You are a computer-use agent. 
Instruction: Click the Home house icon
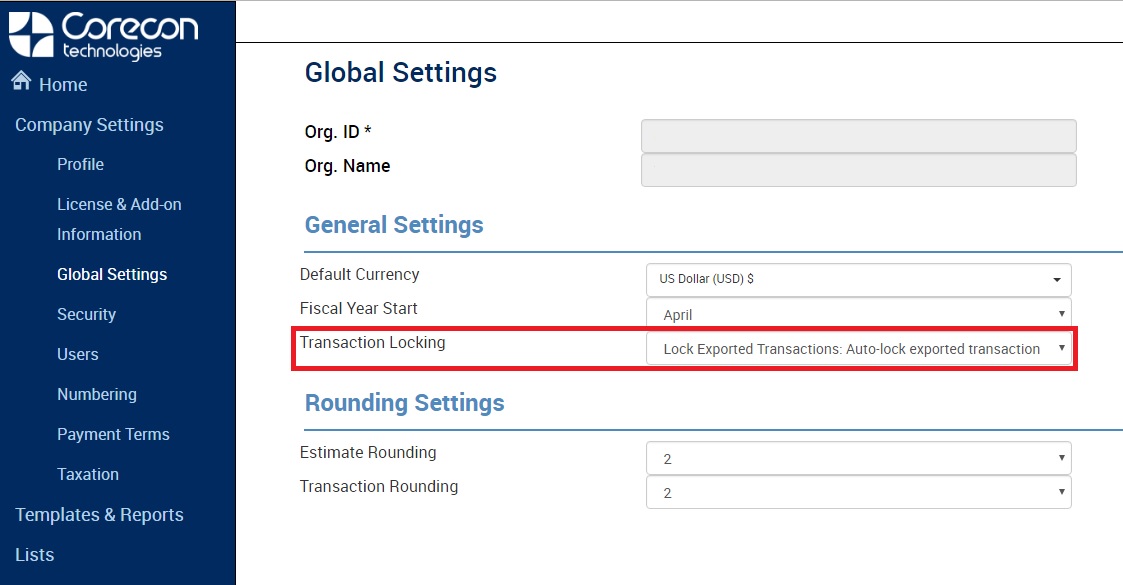pos(21,81)
